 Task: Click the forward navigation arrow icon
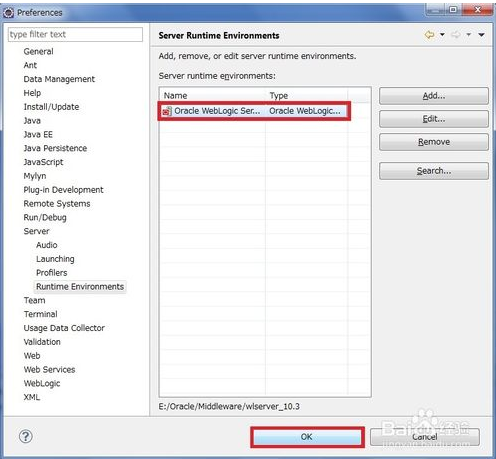point(456,35)
